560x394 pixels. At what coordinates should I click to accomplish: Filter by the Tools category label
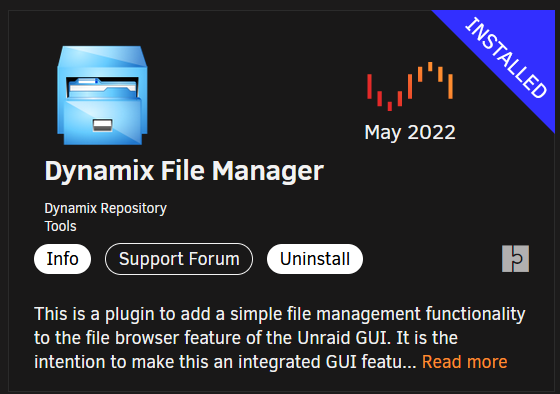pyautogui.click(x=60, y=226)
